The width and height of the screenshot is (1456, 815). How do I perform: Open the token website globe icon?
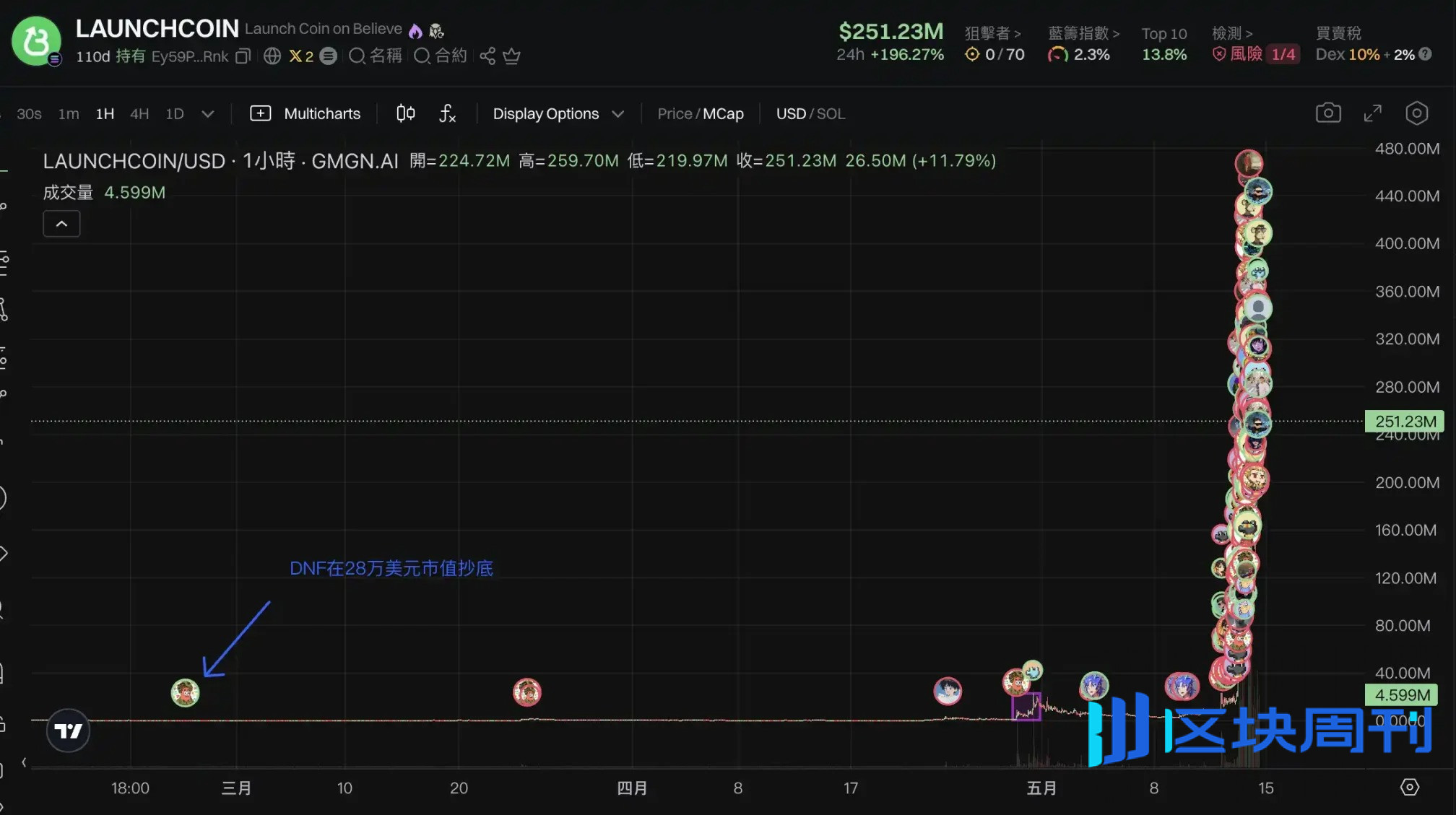point(272,56)
